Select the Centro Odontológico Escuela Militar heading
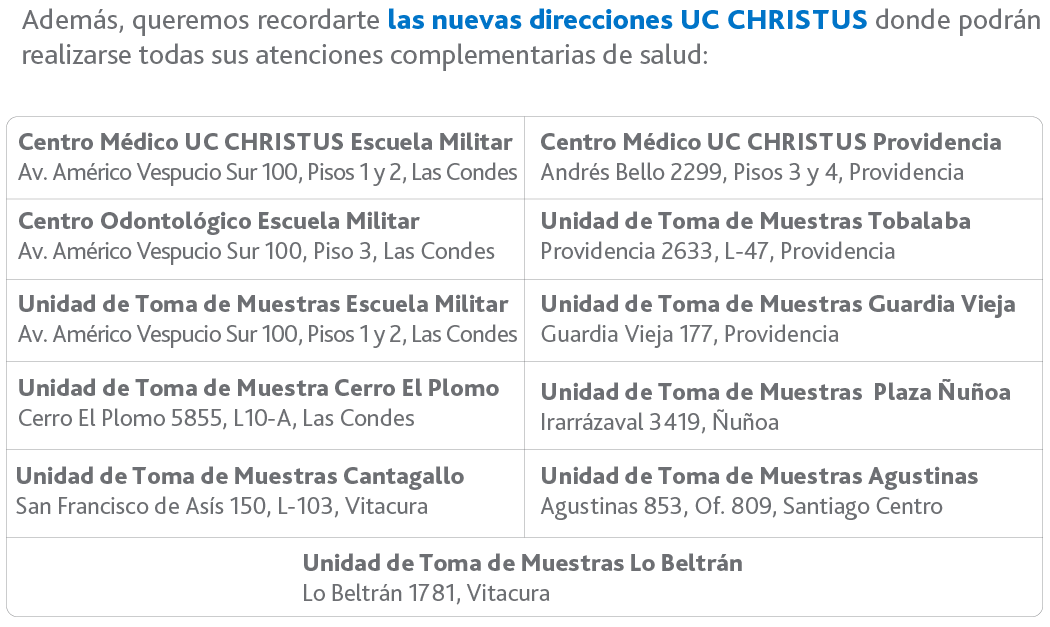 pos(219,221)
